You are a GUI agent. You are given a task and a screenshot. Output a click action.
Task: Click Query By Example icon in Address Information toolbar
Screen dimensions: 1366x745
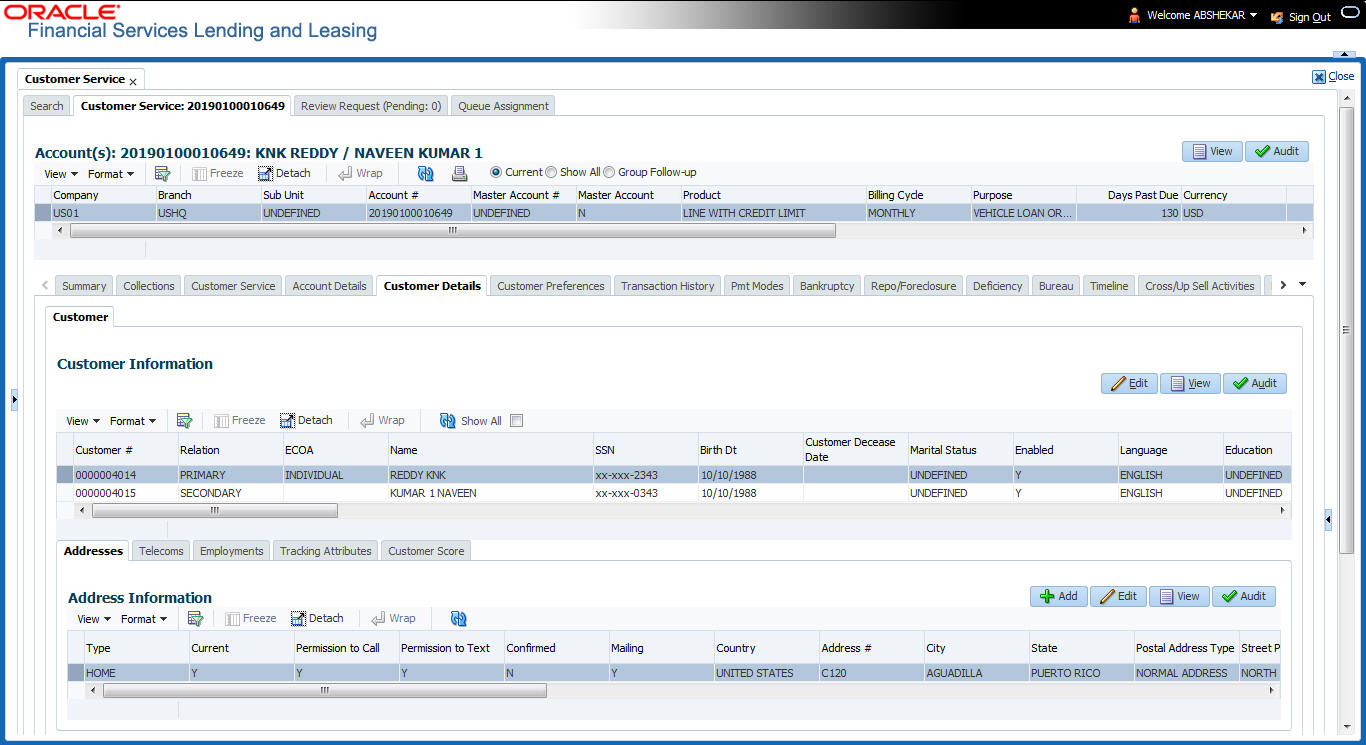195,619
